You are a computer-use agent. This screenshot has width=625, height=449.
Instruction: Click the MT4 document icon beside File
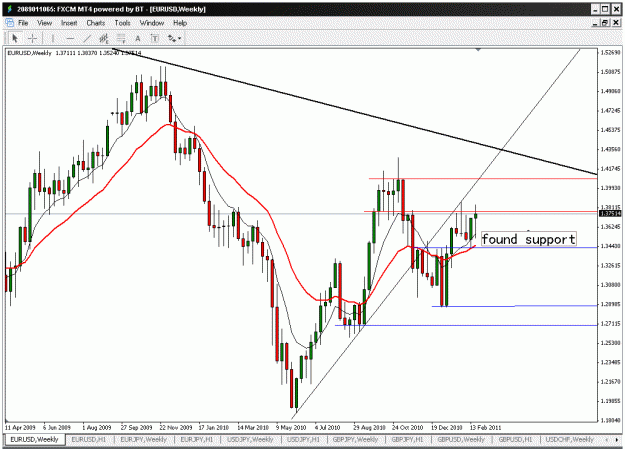pyautogui.click(x=9, y=23)
